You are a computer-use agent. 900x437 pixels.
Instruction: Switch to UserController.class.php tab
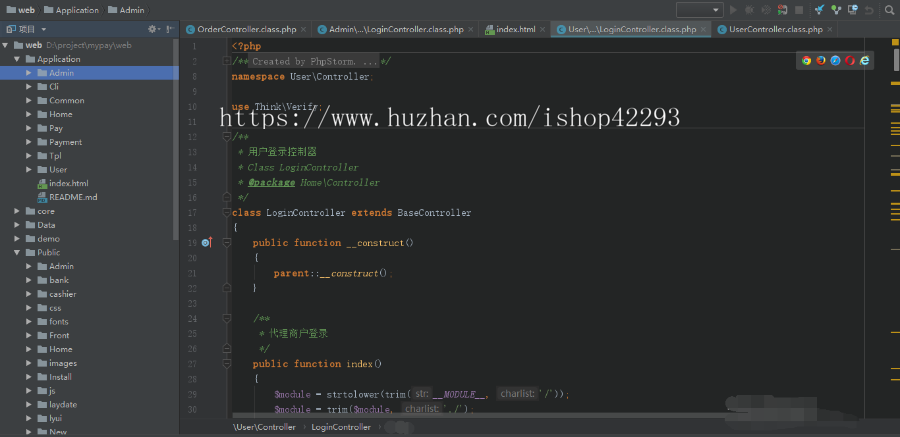[x=775, y=29]
